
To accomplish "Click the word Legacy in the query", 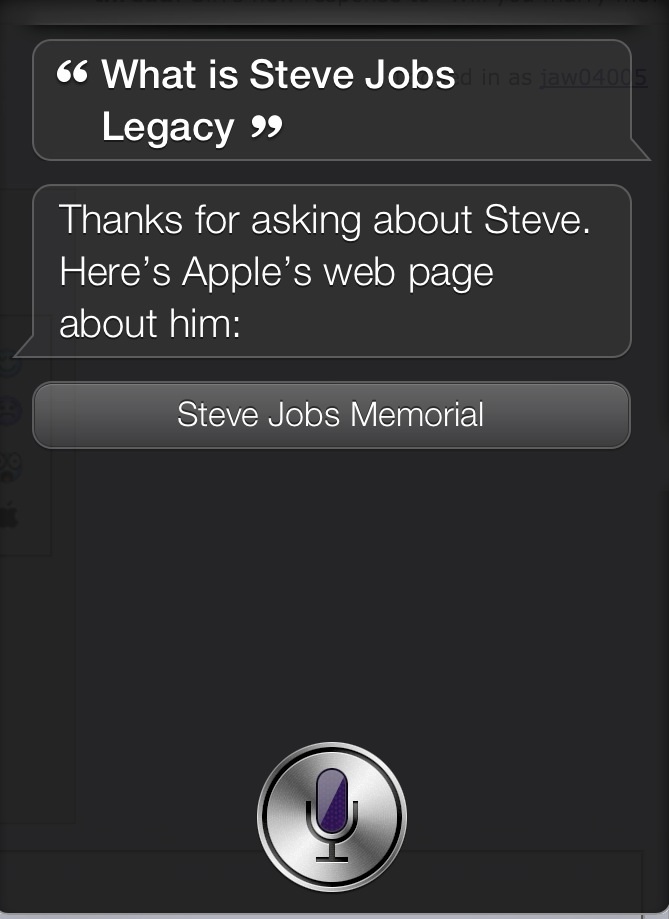I will (x=168, y=128).
